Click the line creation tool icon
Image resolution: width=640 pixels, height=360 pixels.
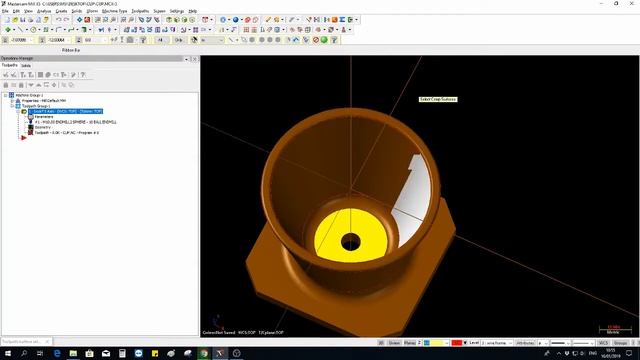(x=20, y=29)
